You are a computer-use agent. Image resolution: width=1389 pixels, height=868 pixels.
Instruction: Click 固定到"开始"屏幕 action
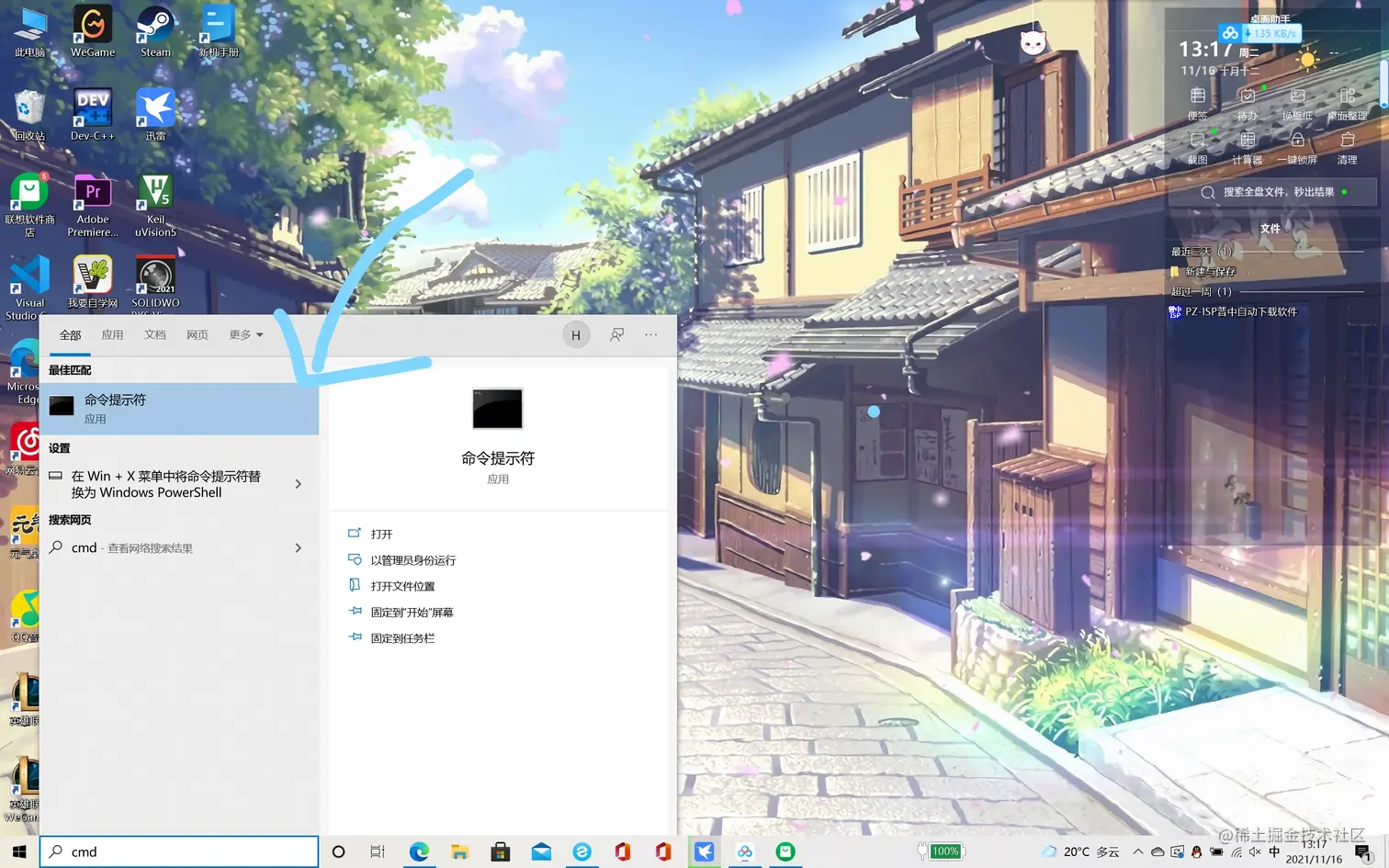[x=401, y=613]
